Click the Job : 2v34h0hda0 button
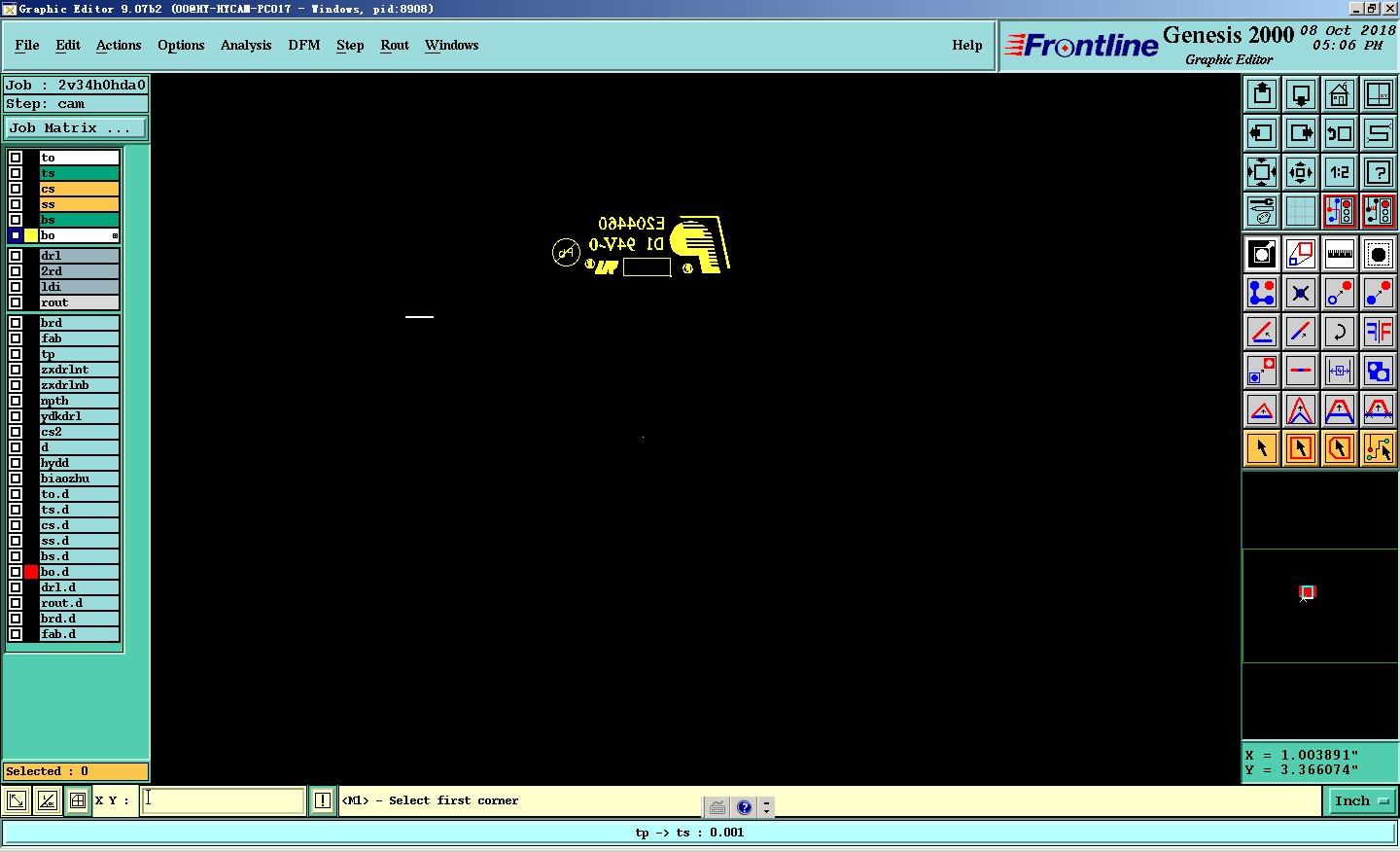The width and height of the screenshot is (1400, 852). pos(76,86)
